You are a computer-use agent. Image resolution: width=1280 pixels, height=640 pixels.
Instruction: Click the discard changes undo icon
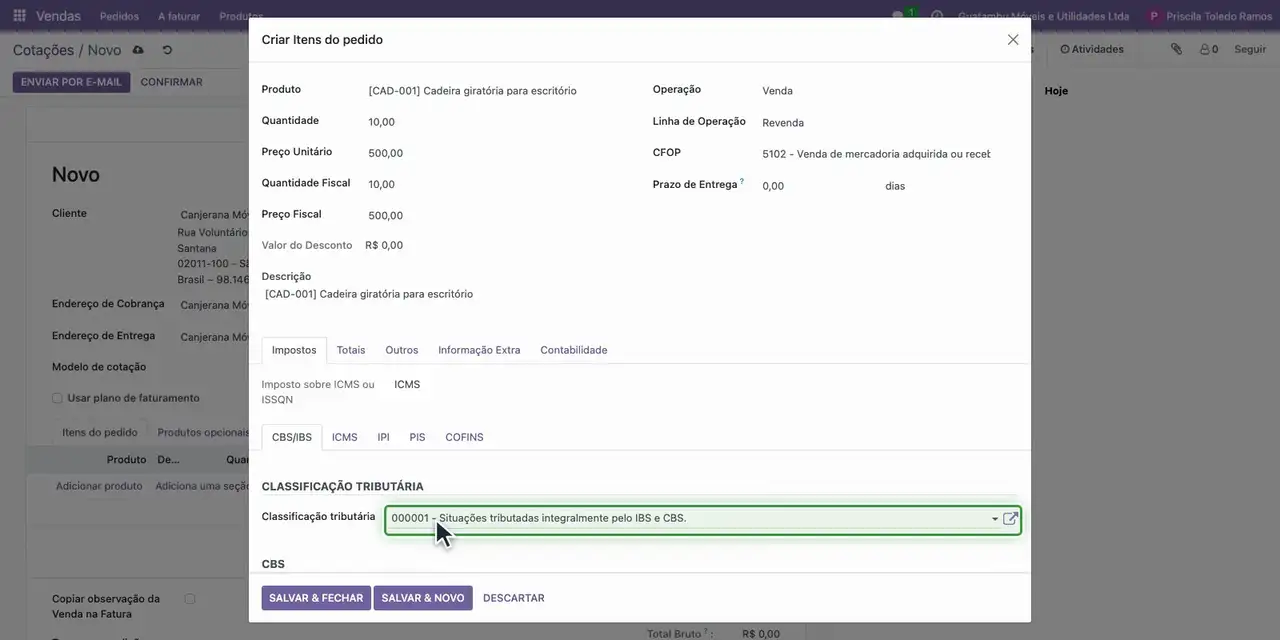pyautogui.click(x=167, y=50)
